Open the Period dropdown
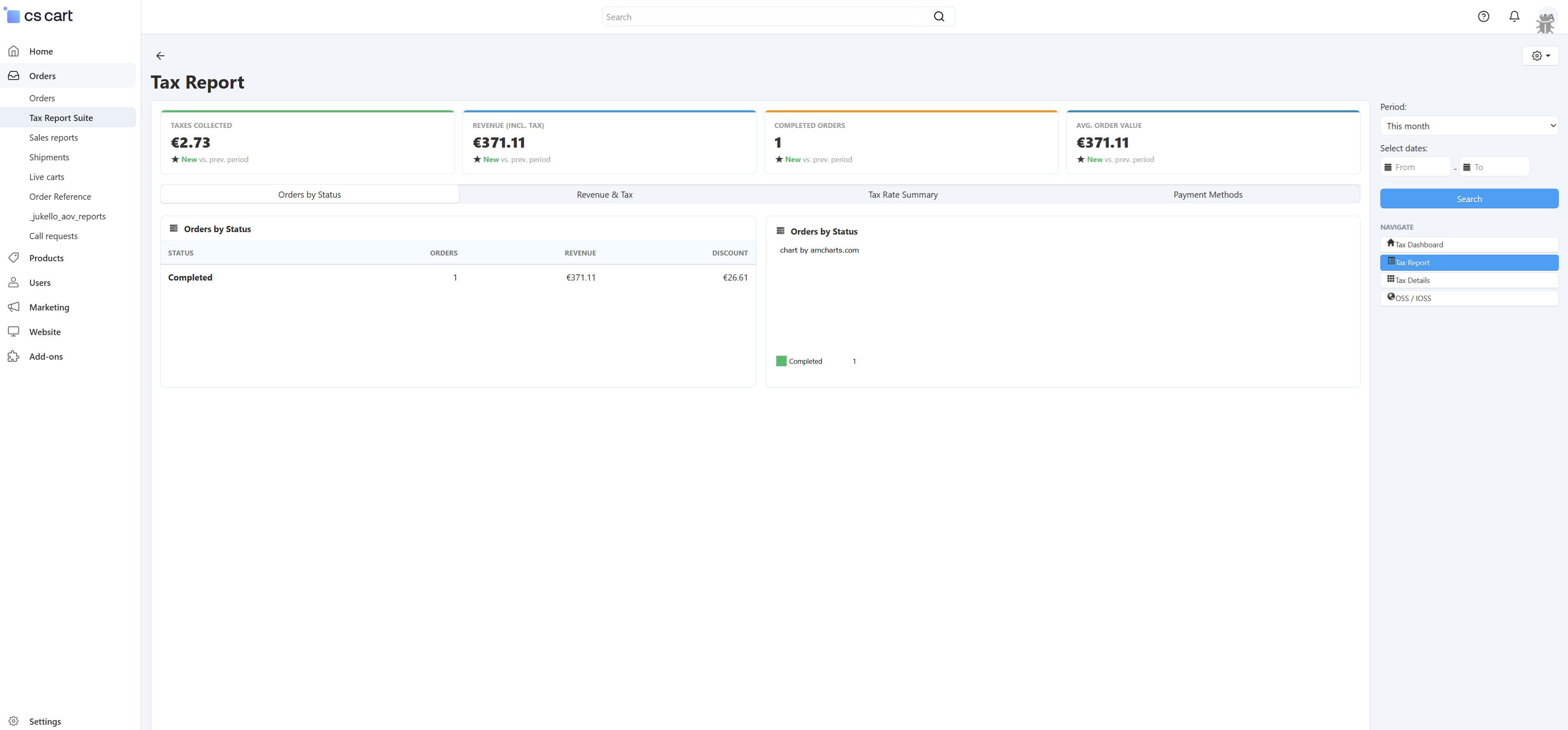 (1468, 126)
